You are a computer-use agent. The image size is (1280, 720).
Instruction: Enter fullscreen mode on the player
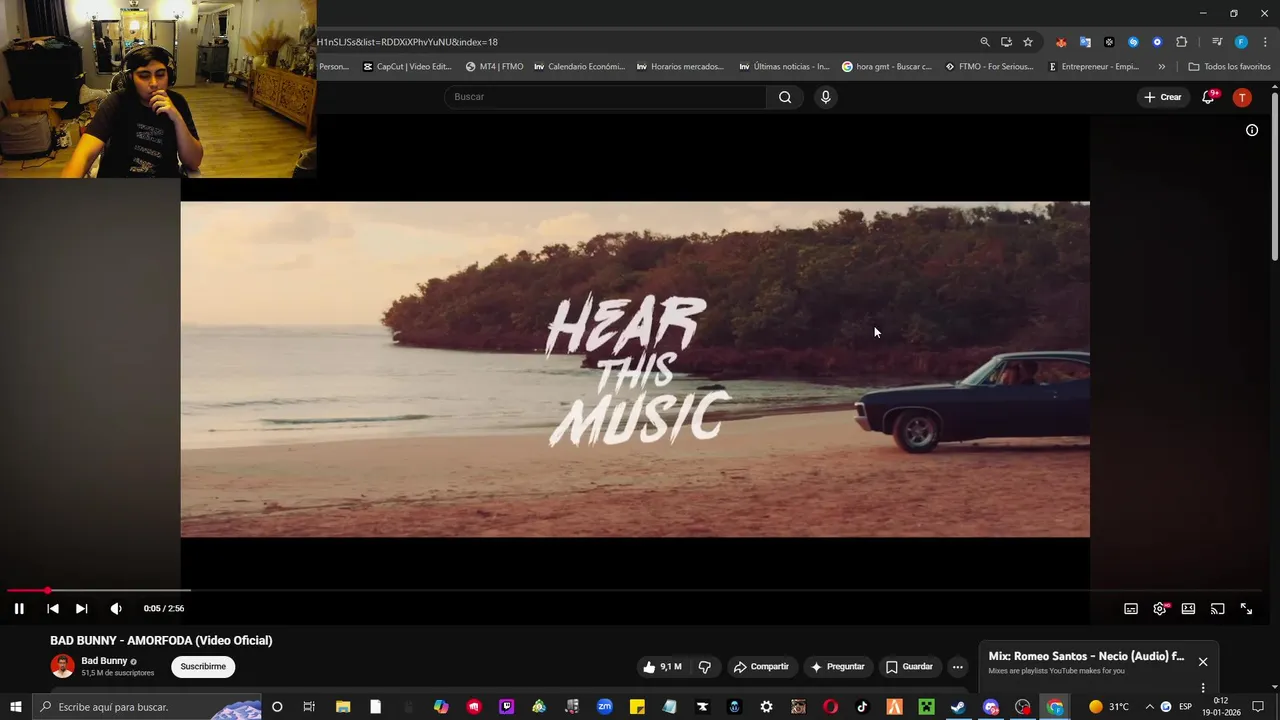(1246, 608)
